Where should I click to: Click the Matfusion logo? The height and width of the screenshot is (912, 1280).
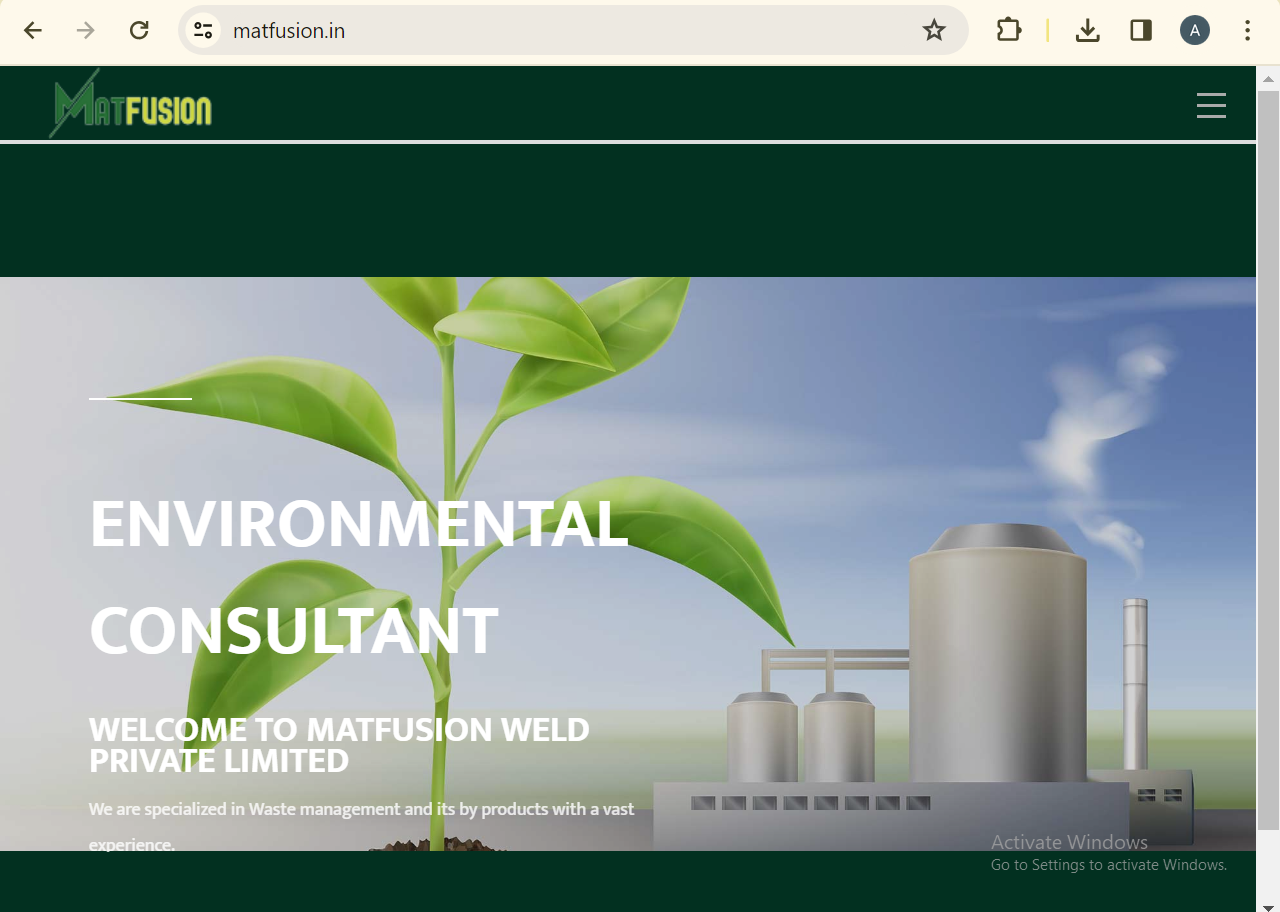[131, 103]
